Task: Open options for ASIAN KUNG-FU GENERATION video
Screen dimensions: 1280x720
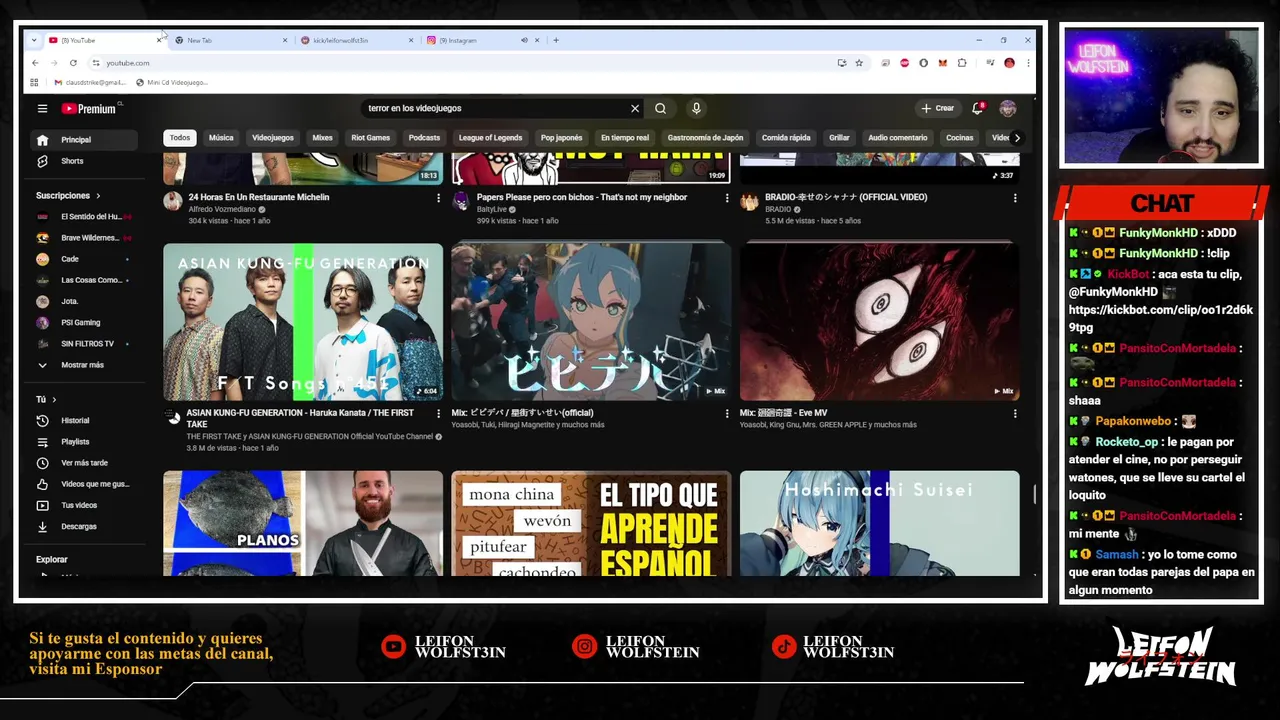Action: tap(438, 413)
